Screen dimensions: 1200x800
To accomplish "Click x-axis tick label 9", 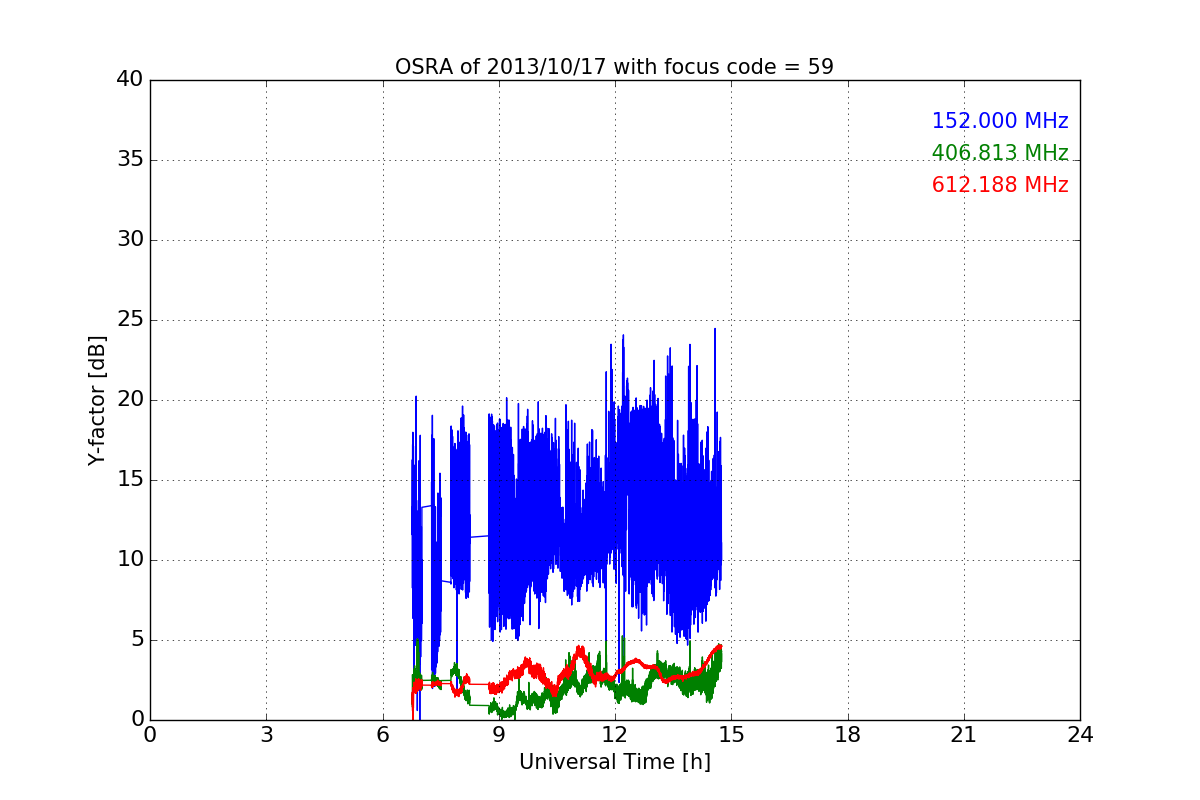I will 499,735.
